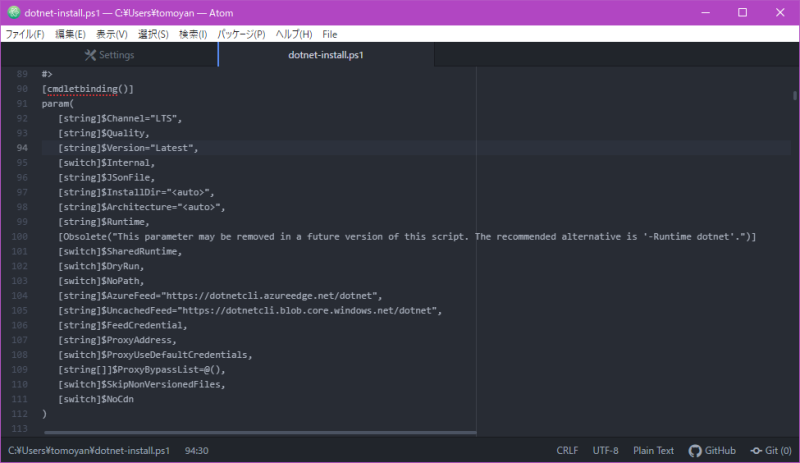
Task: Click the Atom app icon in title bar
Action: [13, 13]
